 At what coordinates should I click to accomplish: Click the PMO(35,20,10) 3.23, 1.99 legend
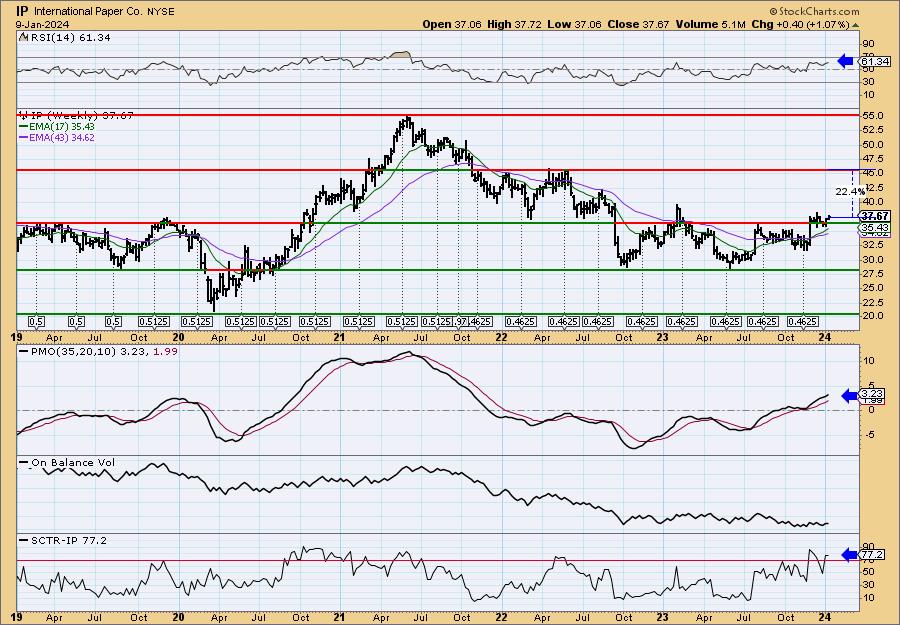(x=103, y=351)
